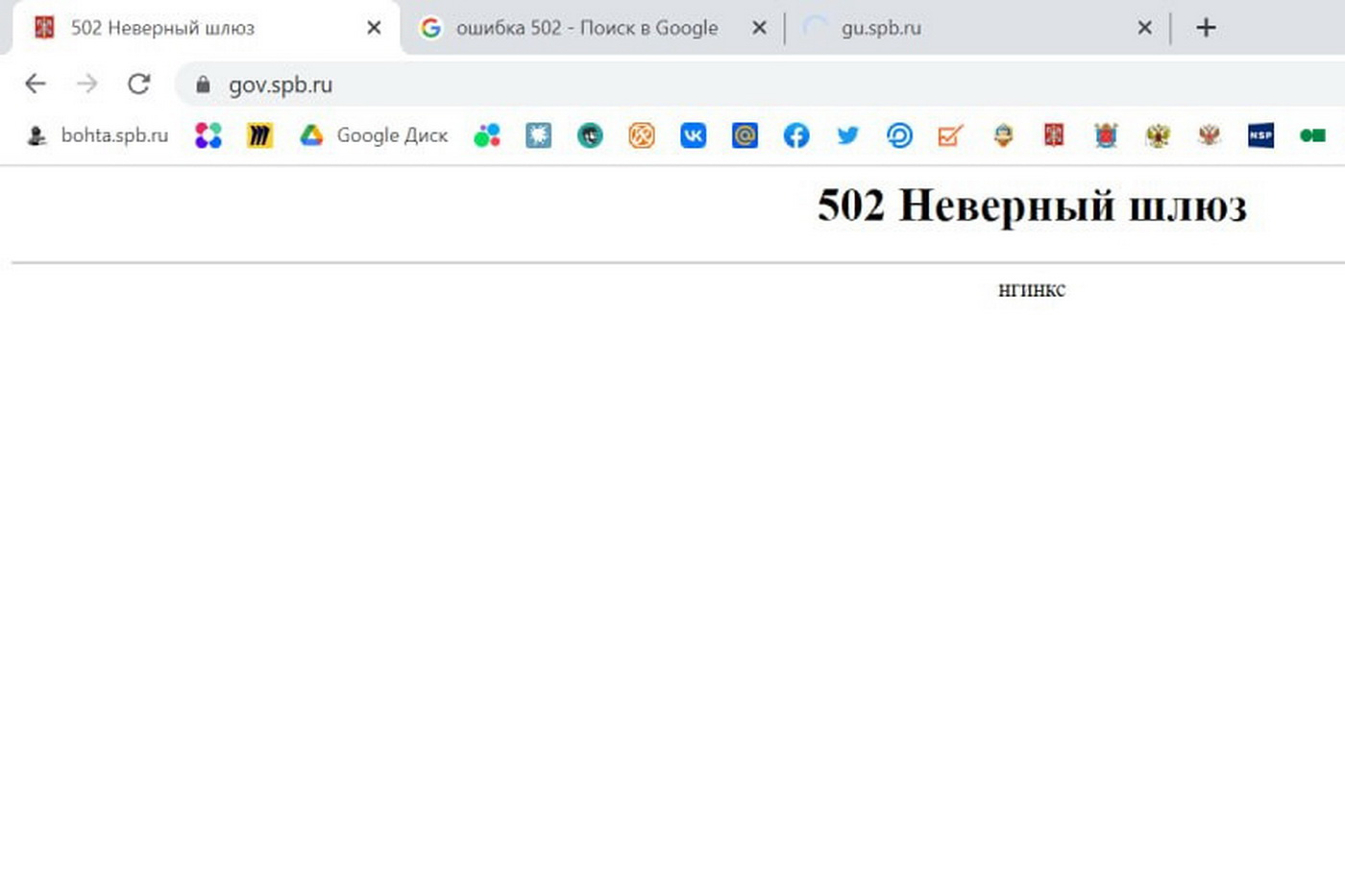Image resolution: width=1345 pixels, height=896 pixels.
Task: Switch to the 502 Неверный шлюз tab
Action: [x=207, y=28]
